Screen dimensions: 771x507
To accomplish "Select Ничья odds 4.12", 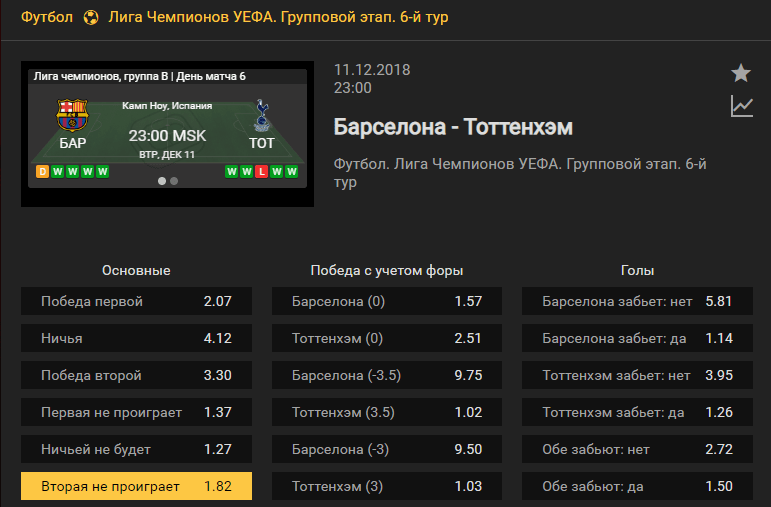I will [x=136, y=338].
